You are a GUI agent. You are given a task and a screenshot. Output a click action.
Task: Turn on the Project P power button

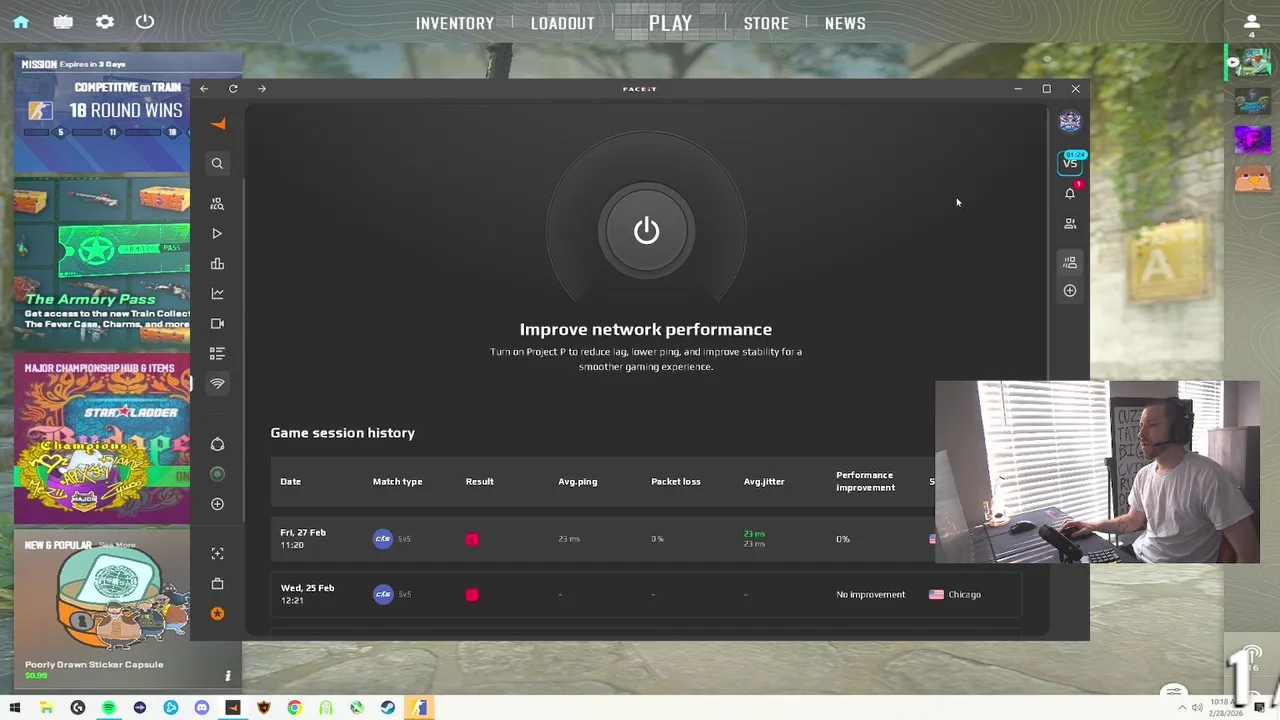646,231
